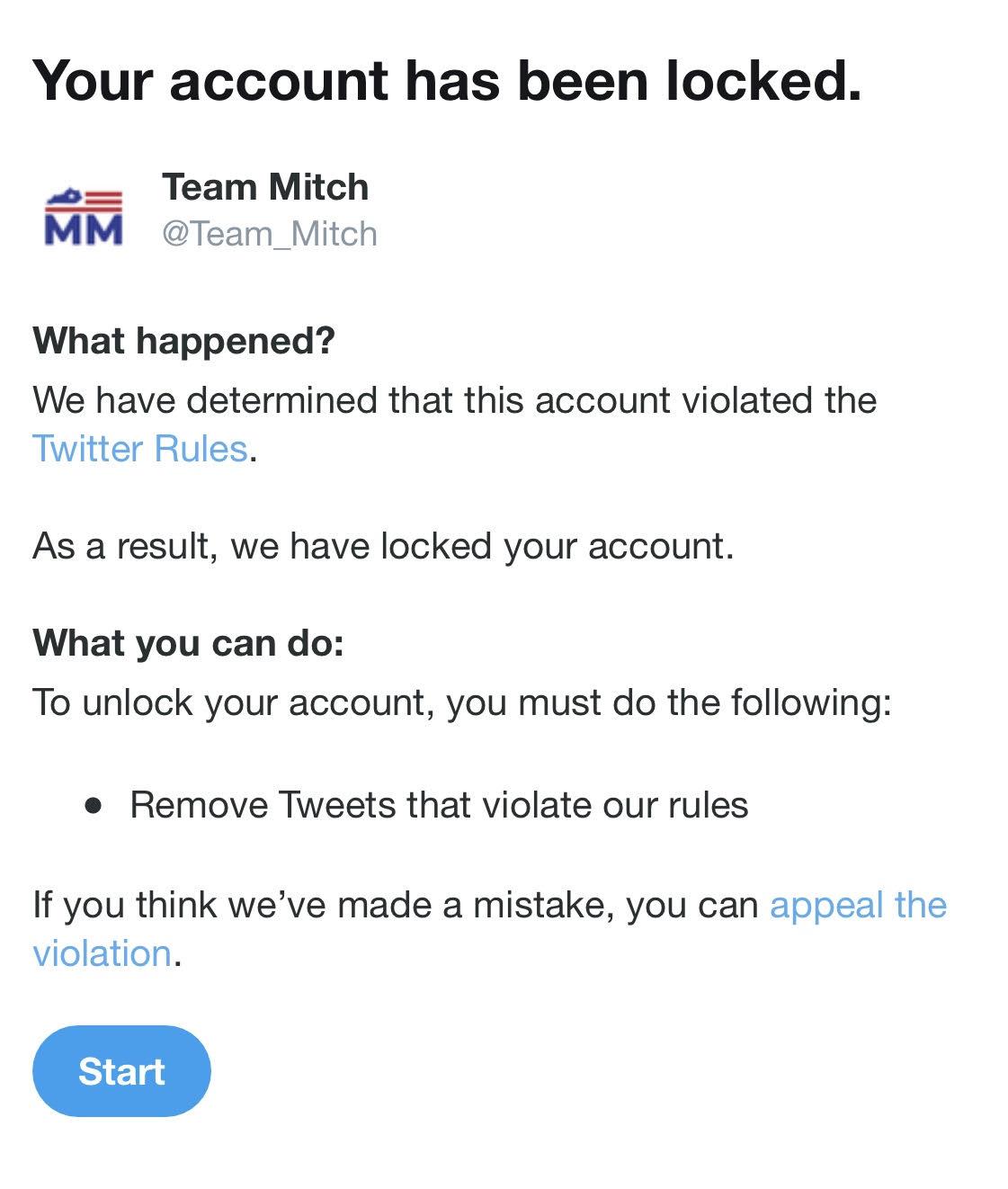
Task: Click the 'To unlock your account' instruction line
Action: [462, 702]
